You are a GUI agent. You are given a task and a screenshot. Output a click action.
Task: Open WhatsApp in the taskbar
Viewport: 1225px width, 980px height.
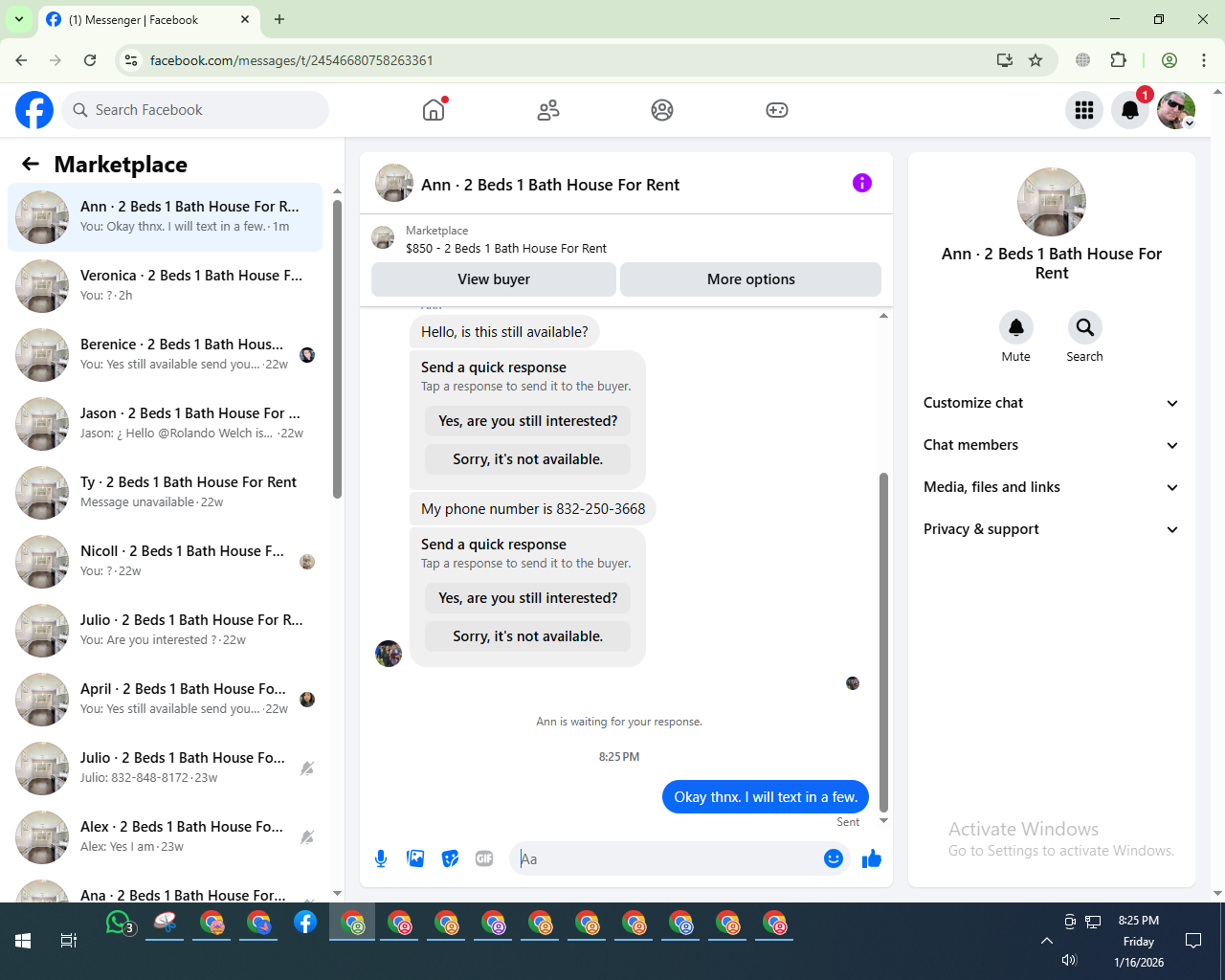coord(119,923)
